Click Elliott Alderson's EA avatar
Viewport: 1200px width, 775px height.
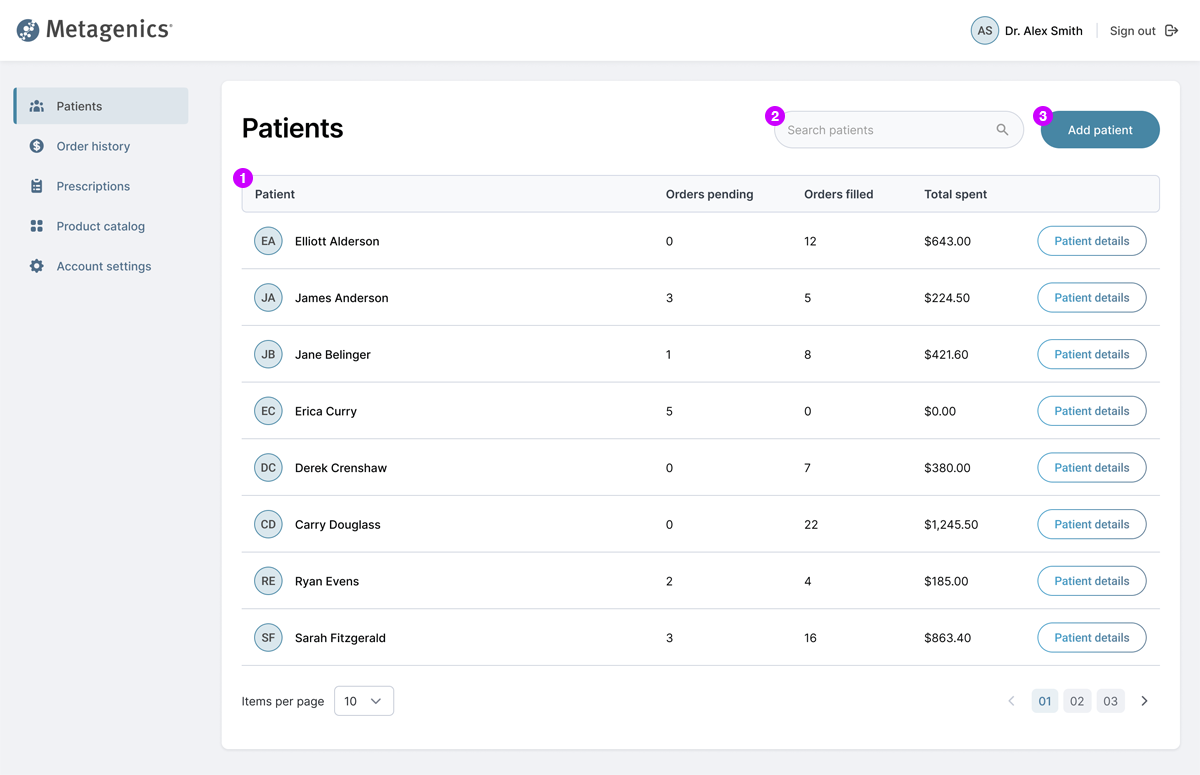tap(268, 241)
